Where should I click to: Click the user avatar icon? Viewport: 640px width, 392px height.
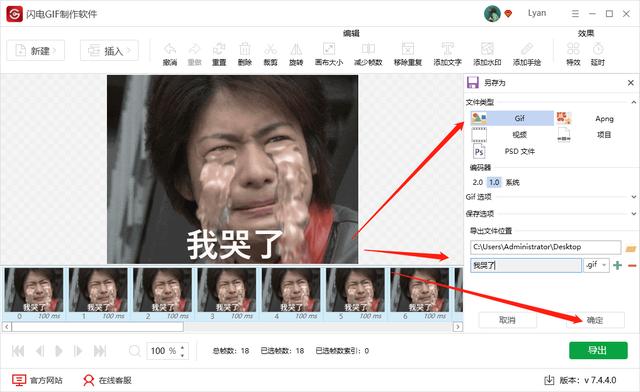point(492,14)
